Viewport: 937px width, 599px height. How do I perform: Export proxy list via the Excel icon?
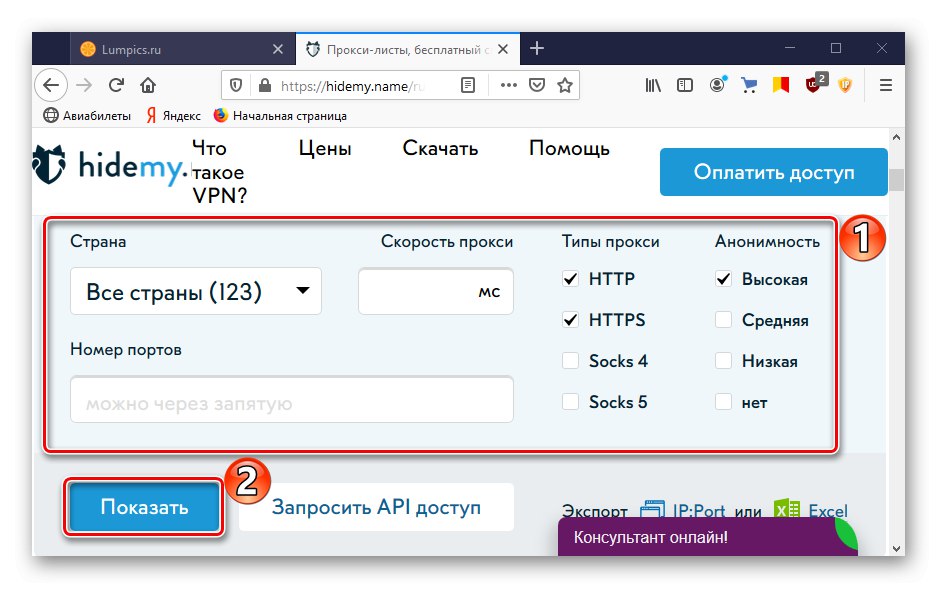click(x=790, y=510)
